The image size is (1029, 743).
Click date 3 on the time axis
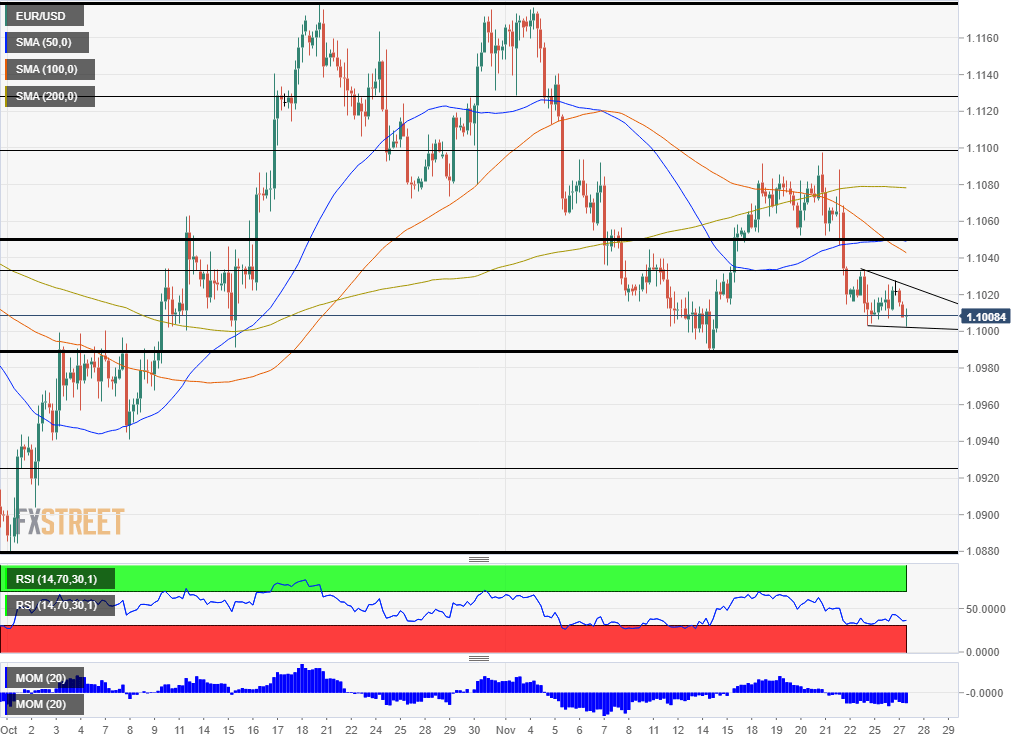point(56,730)
